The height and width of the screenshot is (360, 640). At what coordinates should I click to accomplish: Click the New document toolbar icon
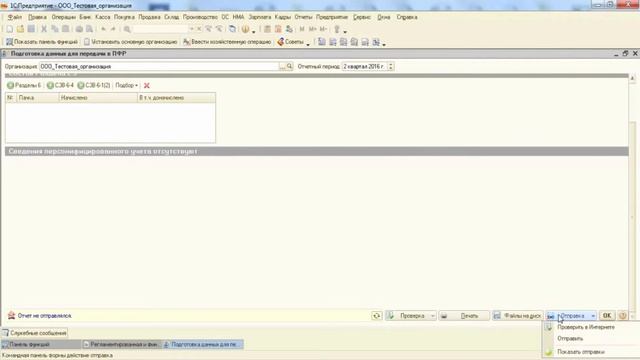coord(9,29)
